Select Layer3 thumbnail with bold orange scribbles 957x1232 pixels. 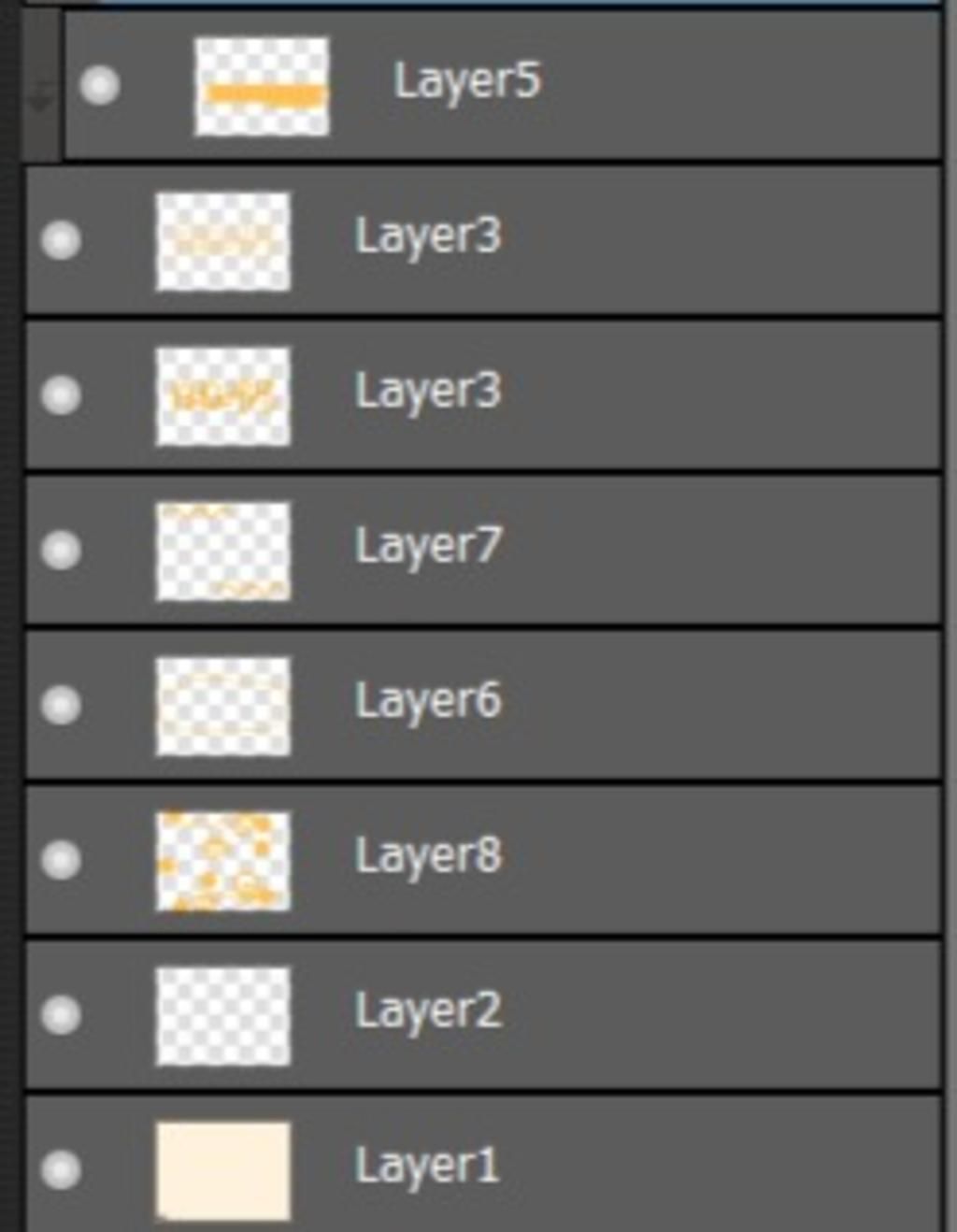pyautogui.click(x=223, y=395)
